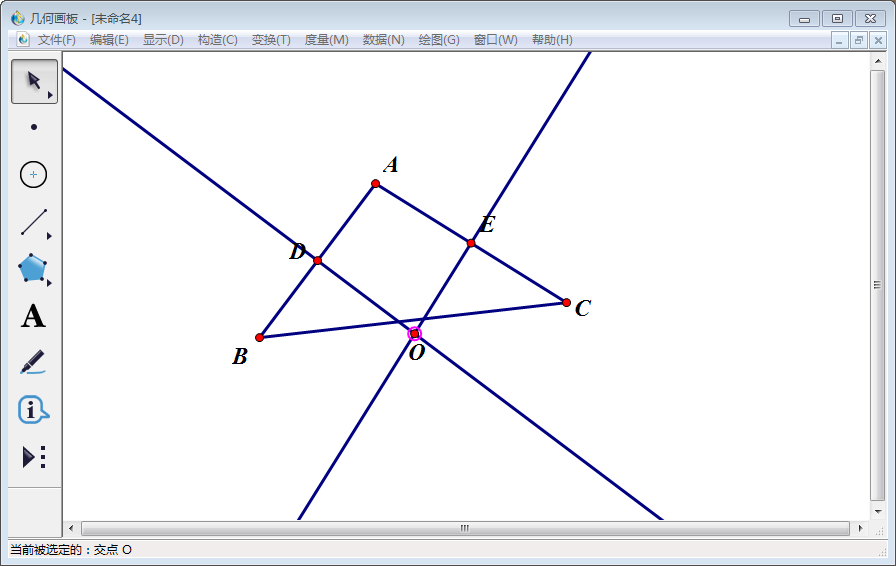The width and height of the screenshot is (896, 566).
Task: Restore the inner document window
Action: (859, 41)
